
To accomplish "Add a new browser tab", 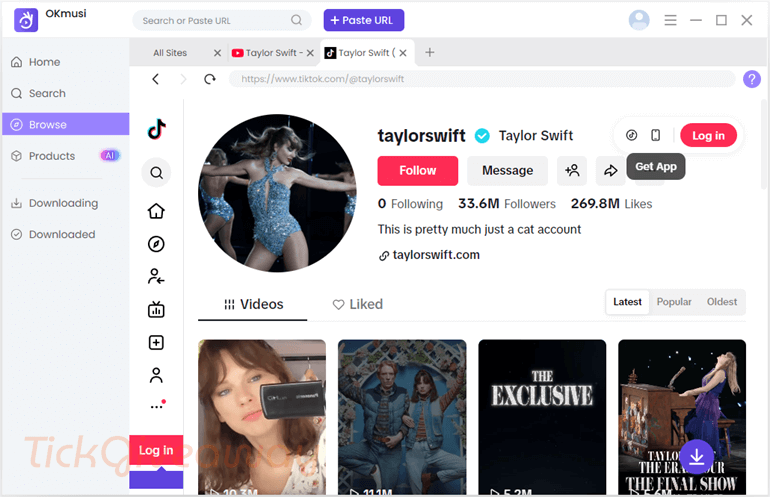I will pyautogui.click(x=430, y=52).
